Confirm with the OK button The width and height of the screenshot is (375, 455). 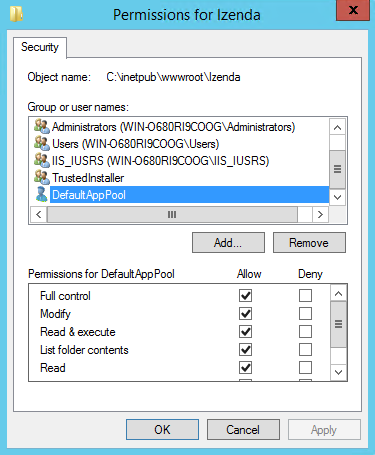coord(162,430)
